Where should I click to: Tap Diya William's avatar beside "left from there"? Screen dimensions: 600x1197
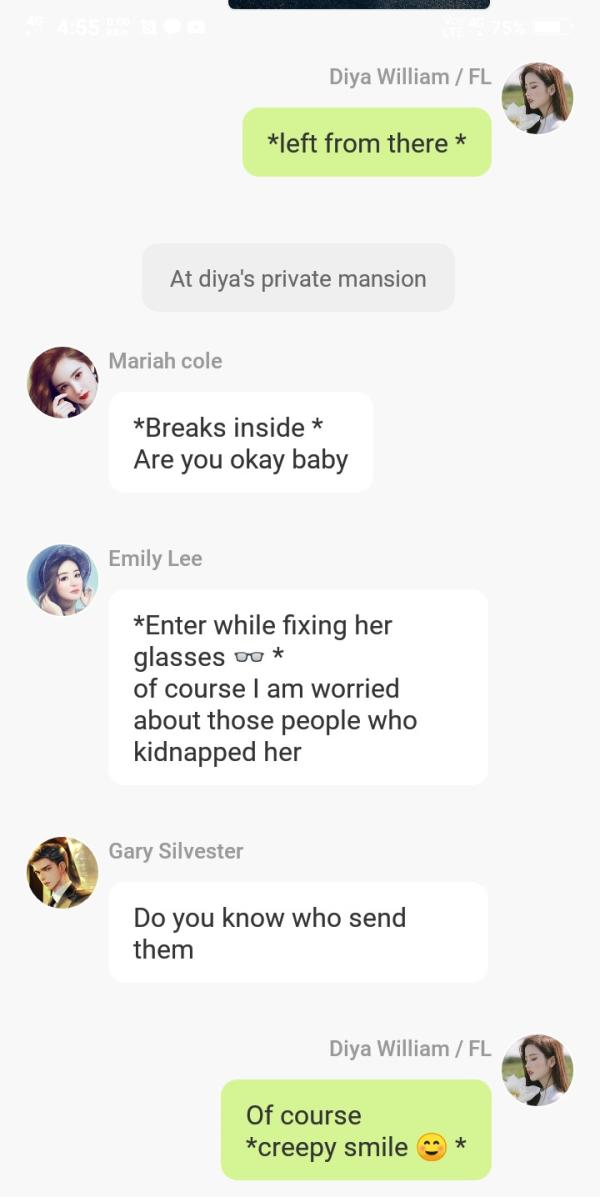coord(537,98)
